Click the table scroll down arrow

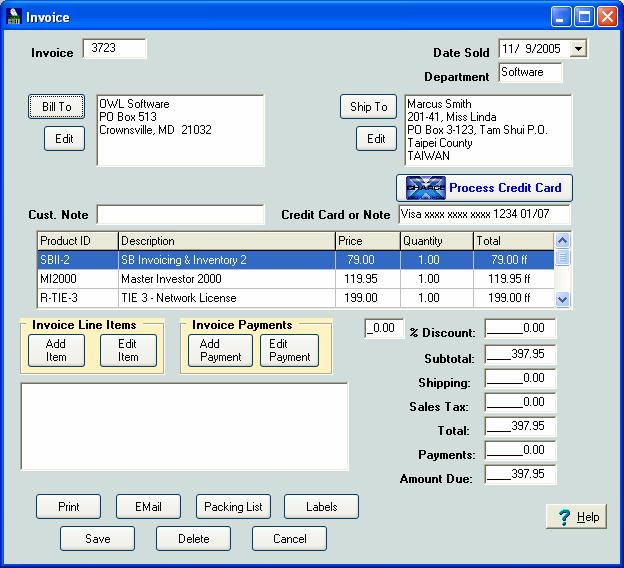click(562, 299)
